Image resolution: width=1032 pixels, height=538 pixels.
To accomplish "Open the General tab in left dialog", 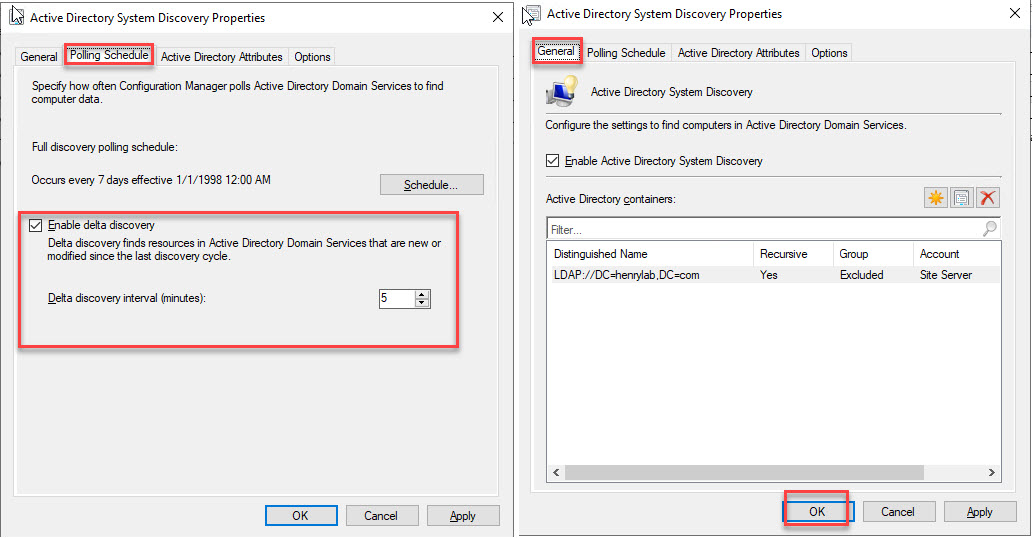I will click(39, 57).
